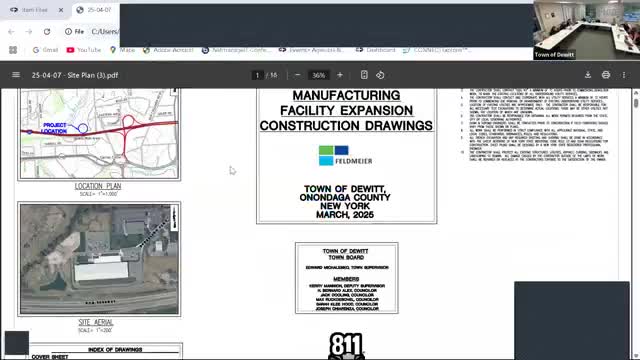Click the Town of Dewitt video thumbnail
Viewport: 640px width, 360px height.
tap(587, 30)
